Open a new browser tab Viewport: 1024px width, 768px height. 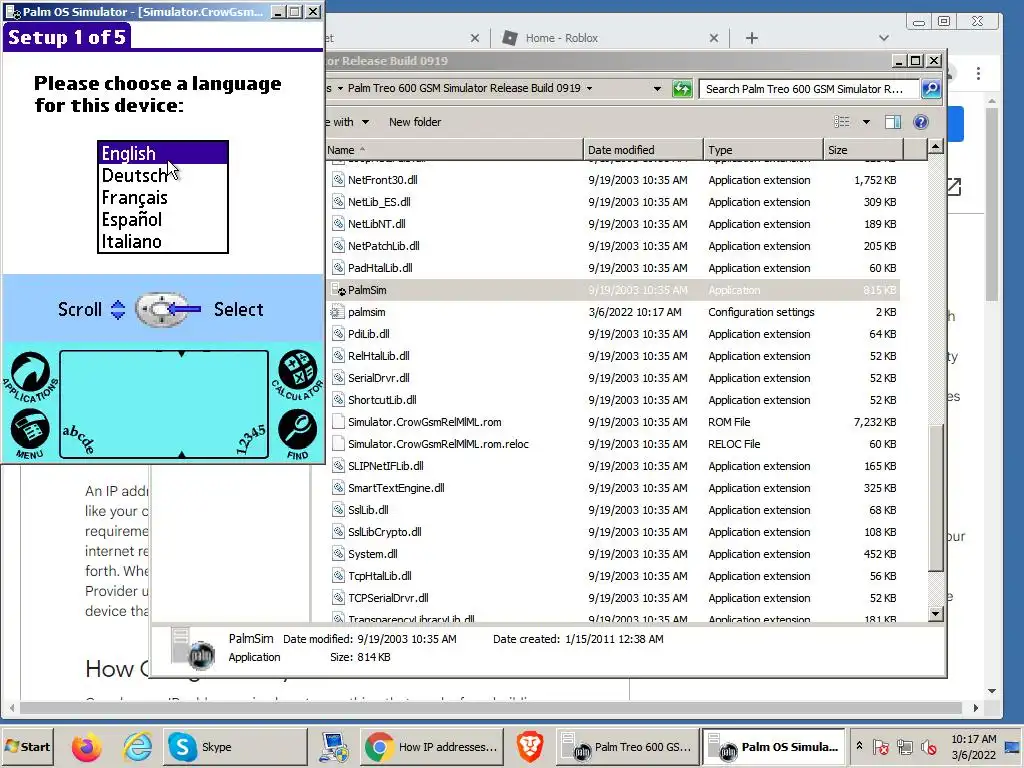click(752, 38)
